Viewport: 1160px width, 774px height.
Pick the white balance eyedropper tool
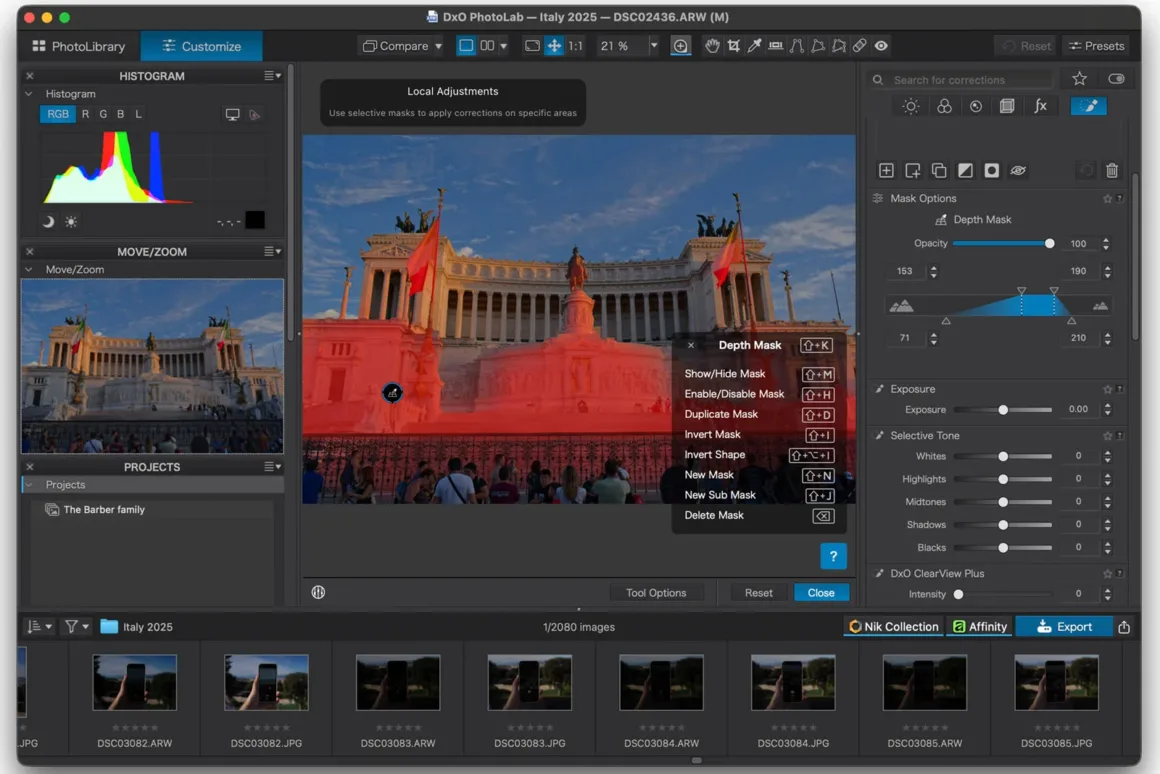[x=754, y=46]
